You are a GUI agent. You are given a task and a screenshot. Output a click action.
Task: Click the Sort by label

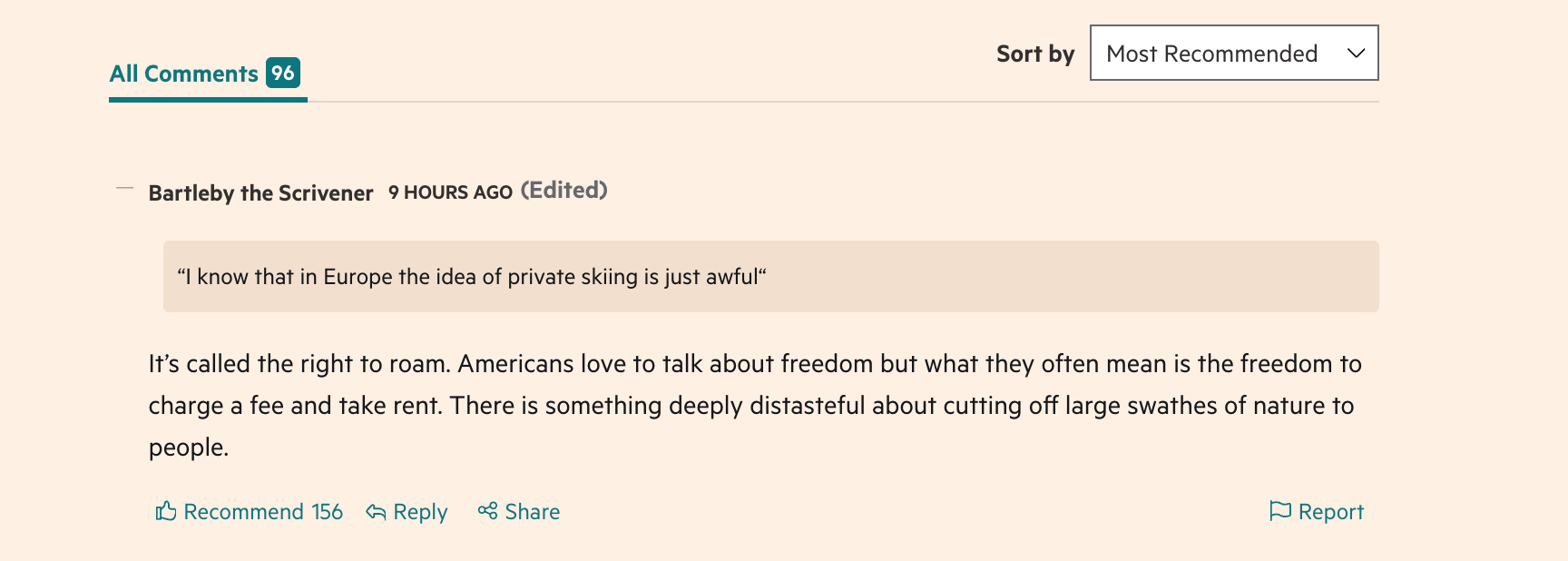click(x=1034, y=54)
